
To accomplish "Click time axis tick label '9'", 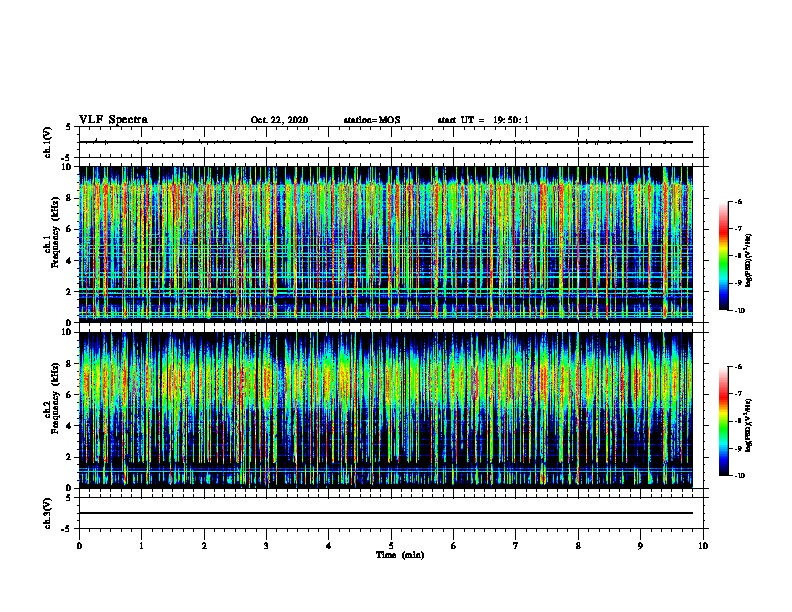I will (640, 546).
